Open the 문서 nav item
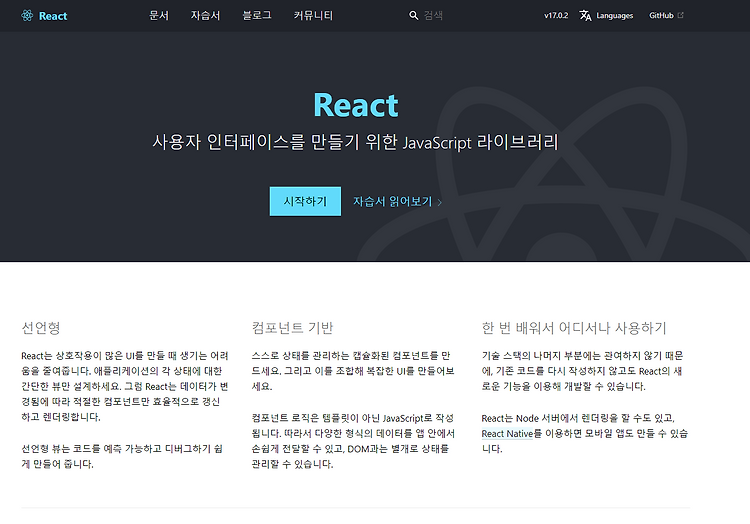This screenshot has width=750, height=524. 159,15
